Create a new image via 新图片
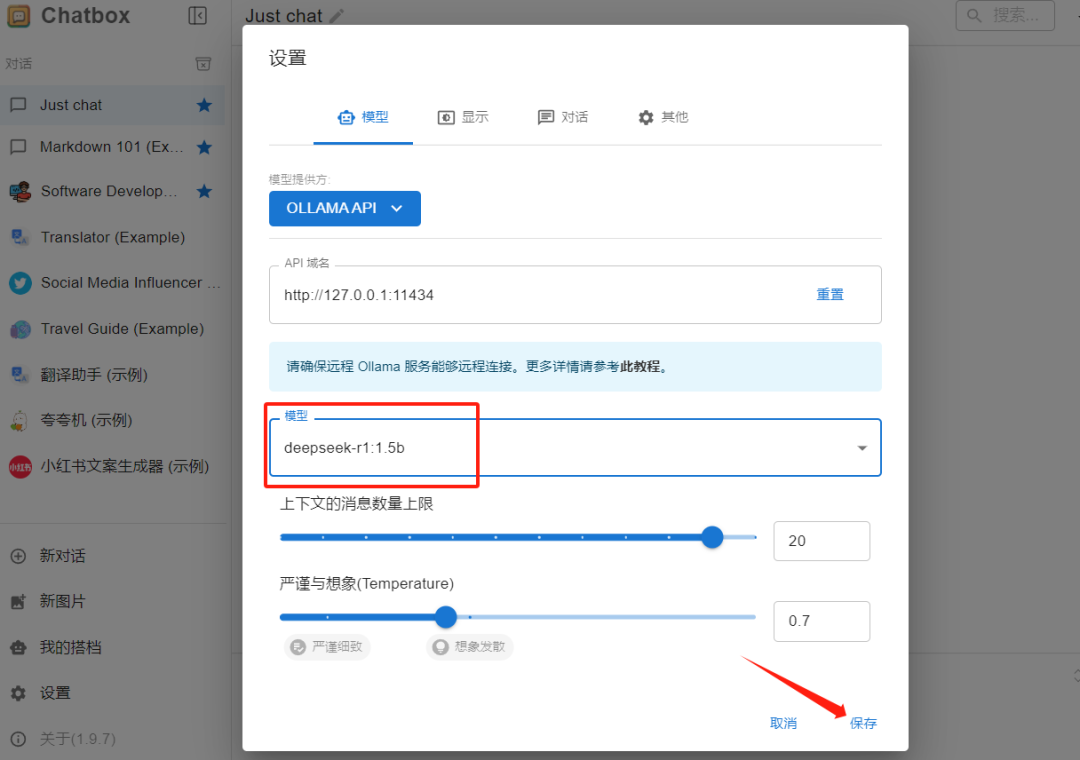The height and width of the screenshot is (760, 1080). [112, 602]
